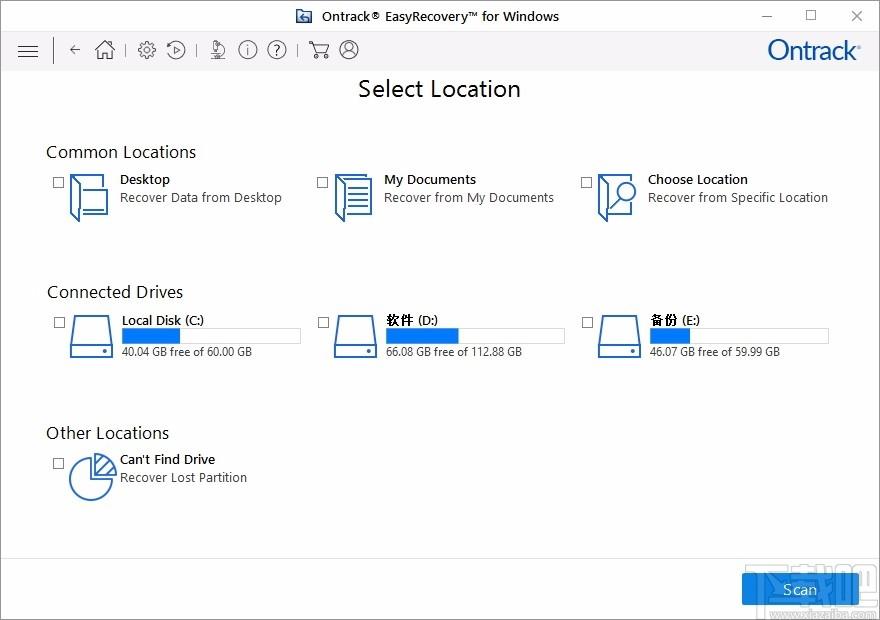Click the 软件 (D:) usage bar

pyautogui.click(x=475, y=336)
